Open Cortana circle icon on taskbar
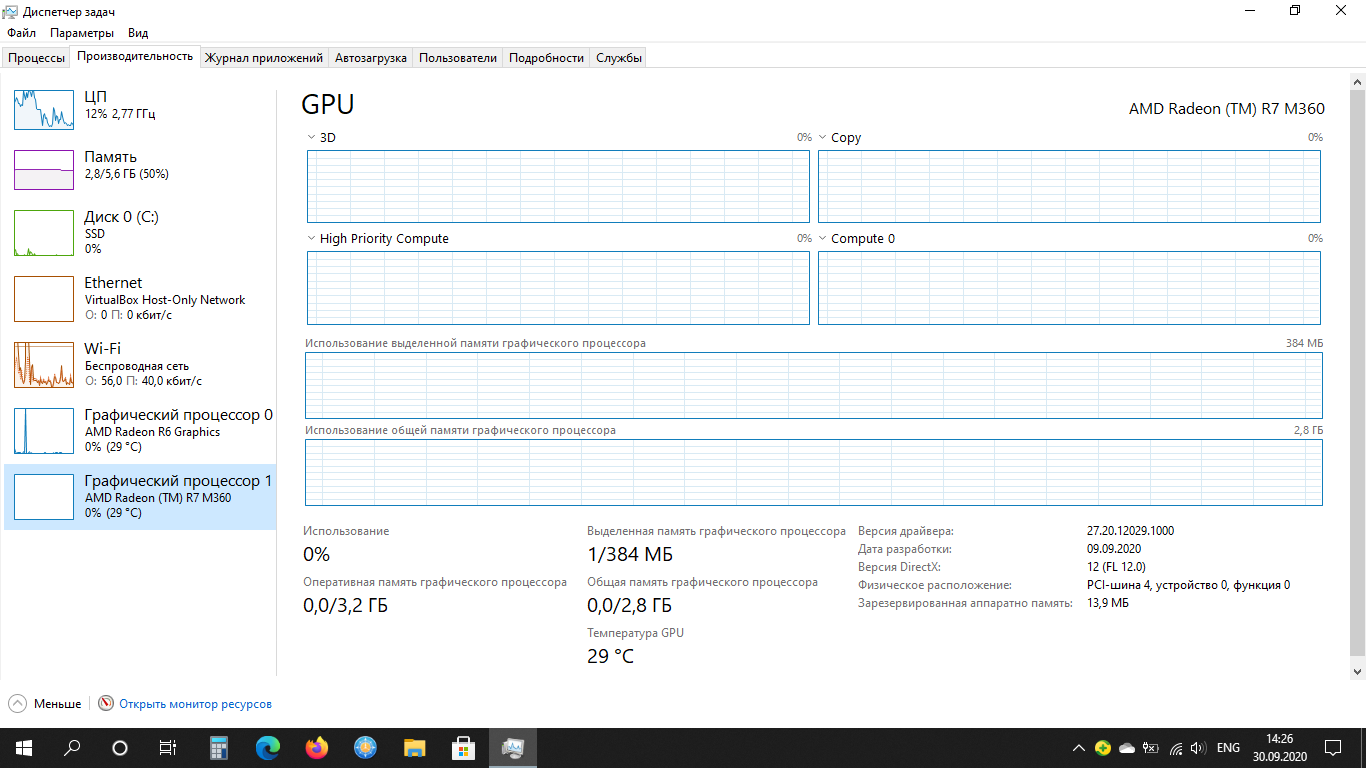 pyautogui.click(x=120, y=747)
